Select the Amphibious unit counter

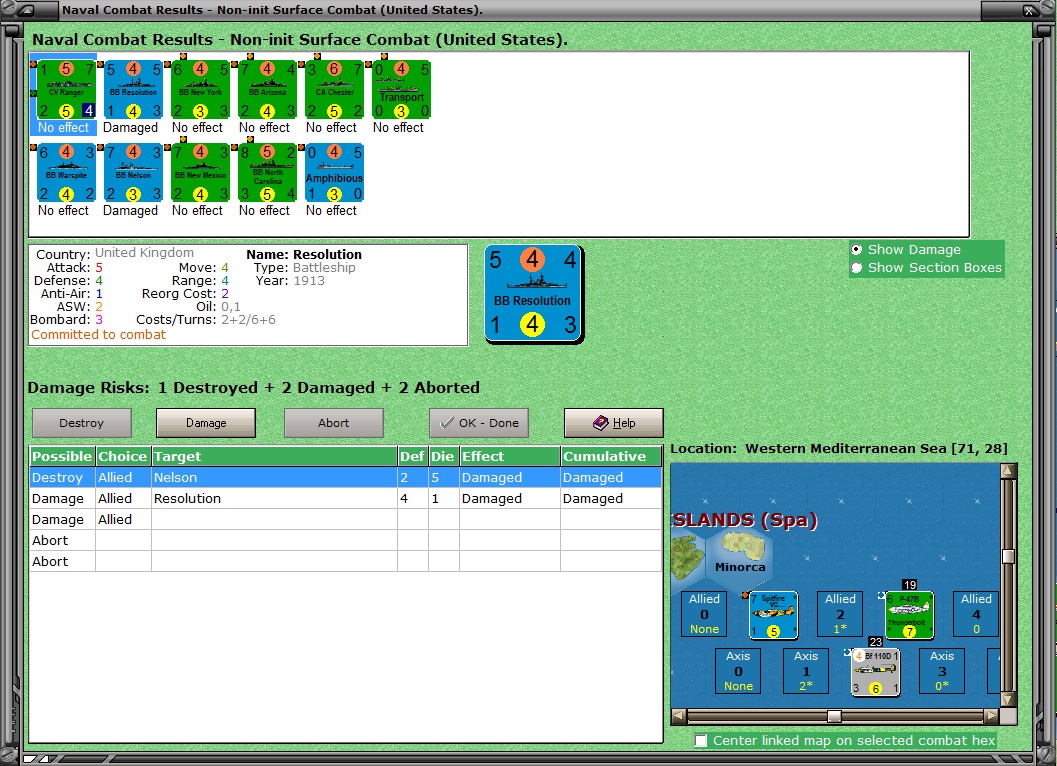(334, 173)
